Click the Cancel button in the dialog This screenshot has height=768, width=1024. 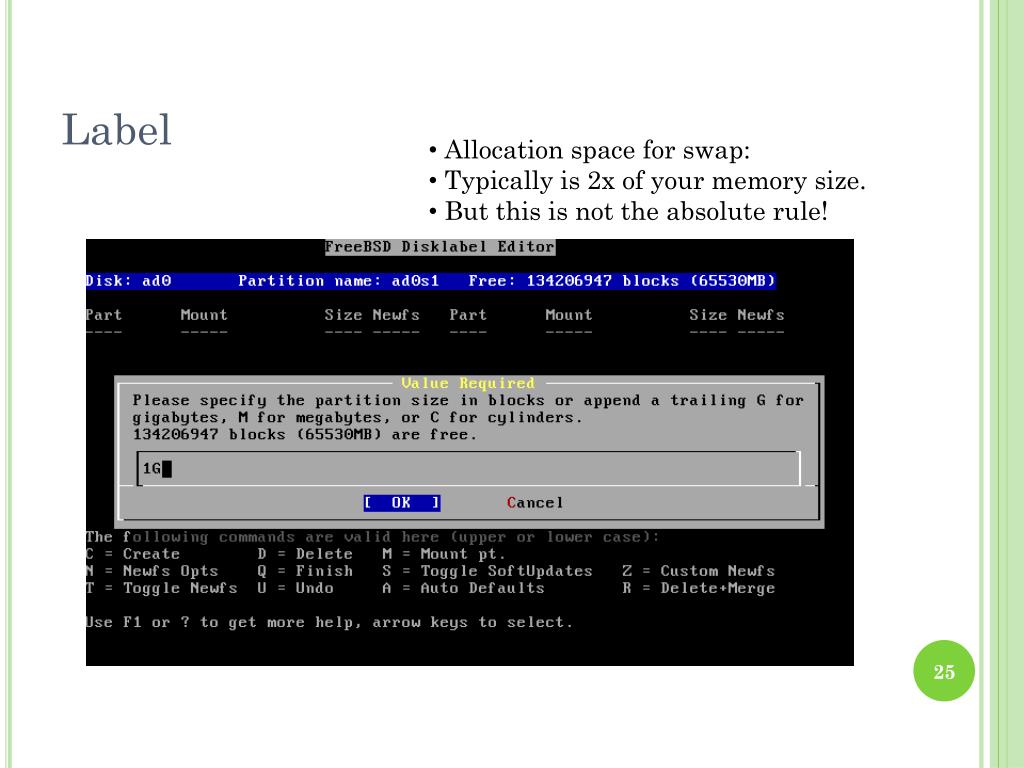click(x=535, y=503)
